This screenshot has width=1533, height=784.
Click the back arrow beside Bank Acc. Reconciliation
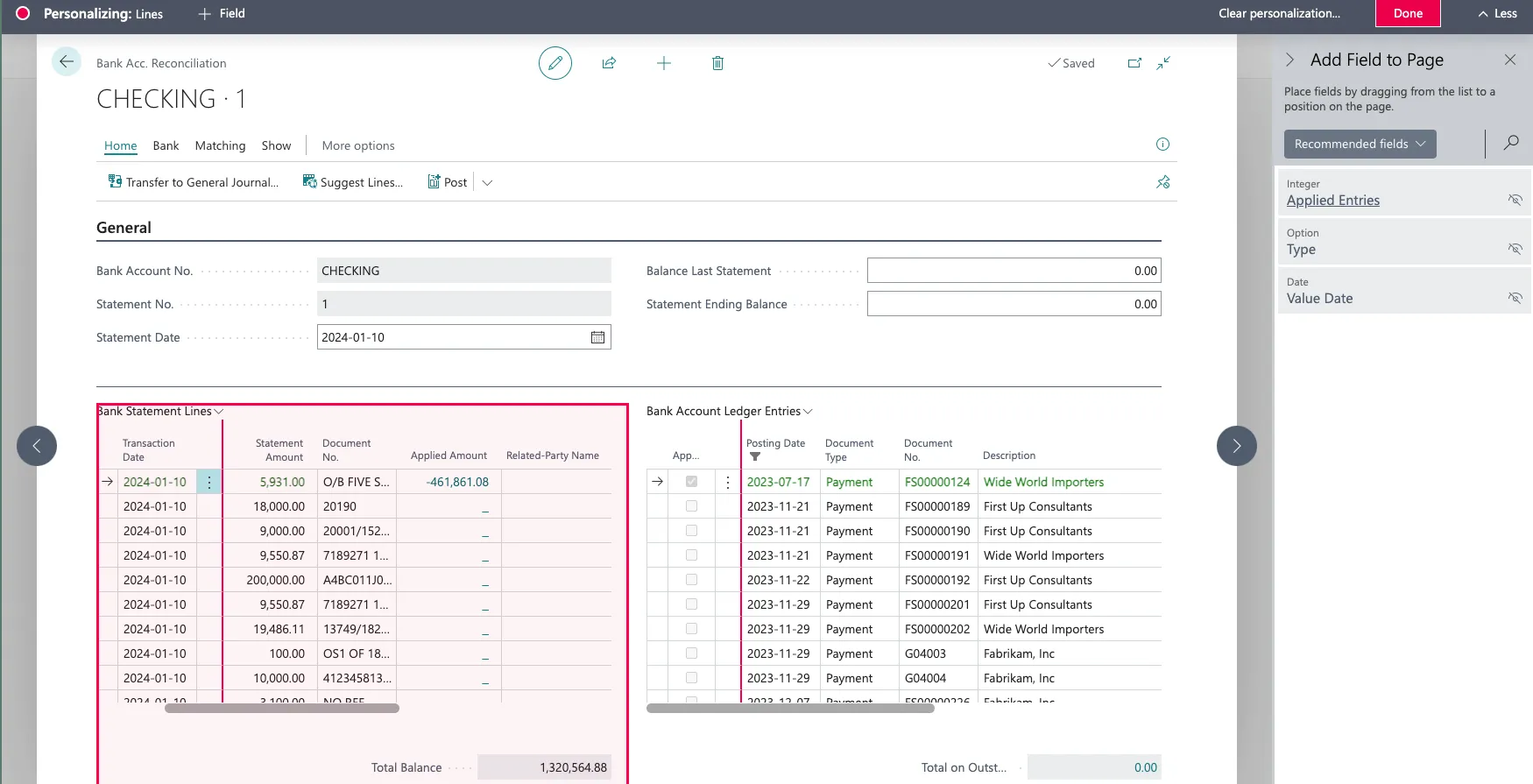(x=67, y=62)
